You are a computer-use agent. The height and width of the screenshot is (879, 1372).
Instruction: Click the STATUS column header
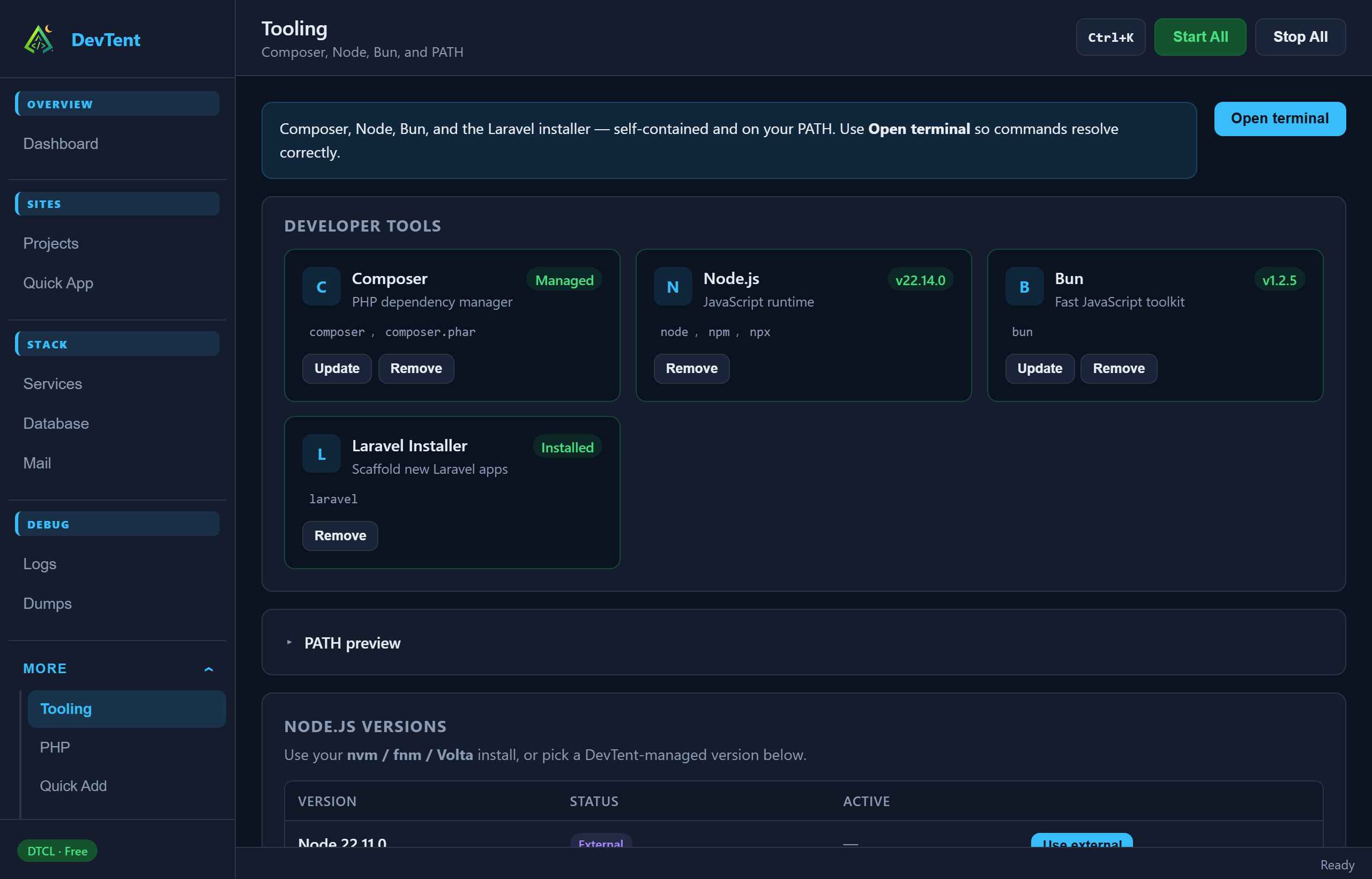tap(594, 801)
